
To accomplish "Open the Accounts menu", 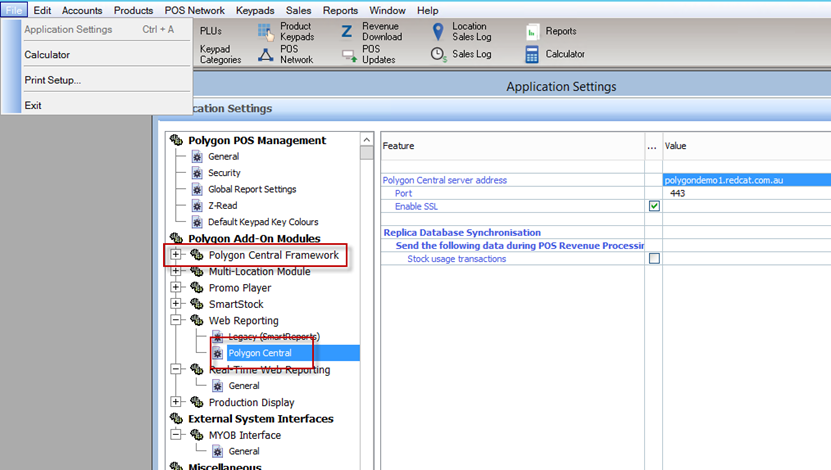I will pos(82,11).
